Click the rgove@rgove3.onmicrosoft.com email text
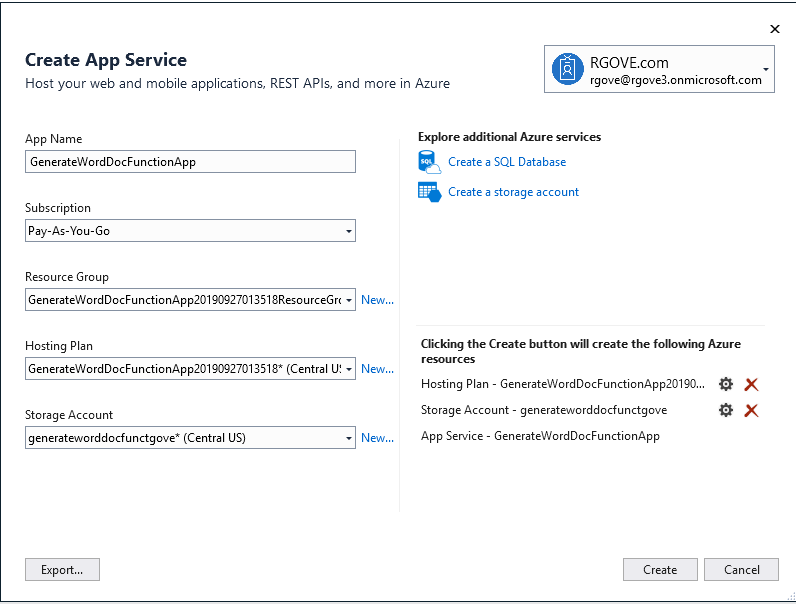Viewport: 796px width, 604px height. pyautogui.click(x=676, y=80)
